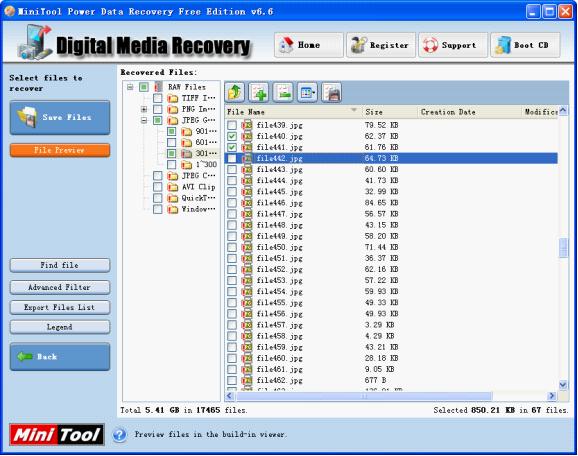Viewport: 578px width, 456px height.
Task: Click the PNG folder icon in tree
Action: click(x=173, y=109)
